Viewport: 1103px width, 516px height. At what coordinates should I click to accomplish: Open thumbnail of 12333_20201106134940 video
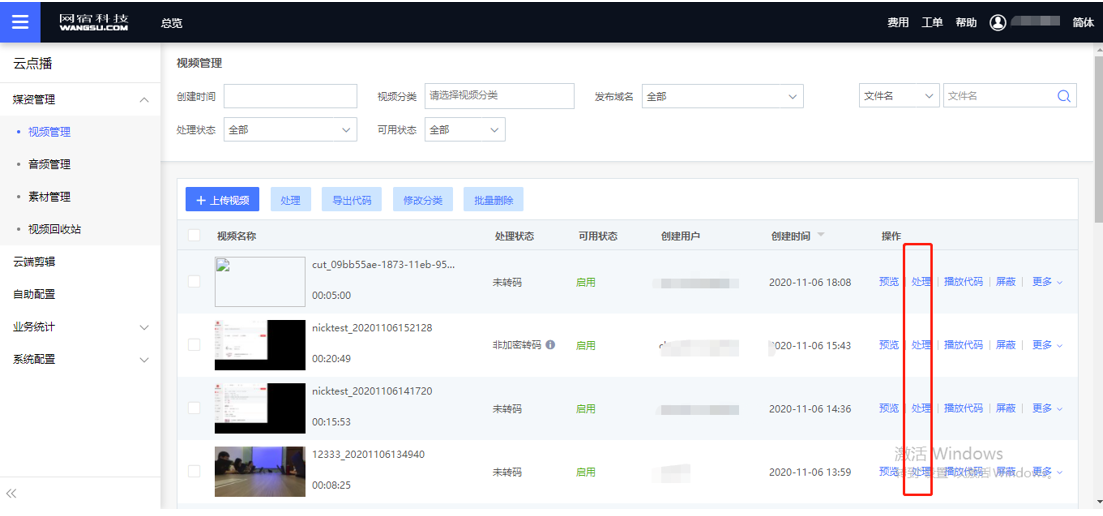pos(260,472)
